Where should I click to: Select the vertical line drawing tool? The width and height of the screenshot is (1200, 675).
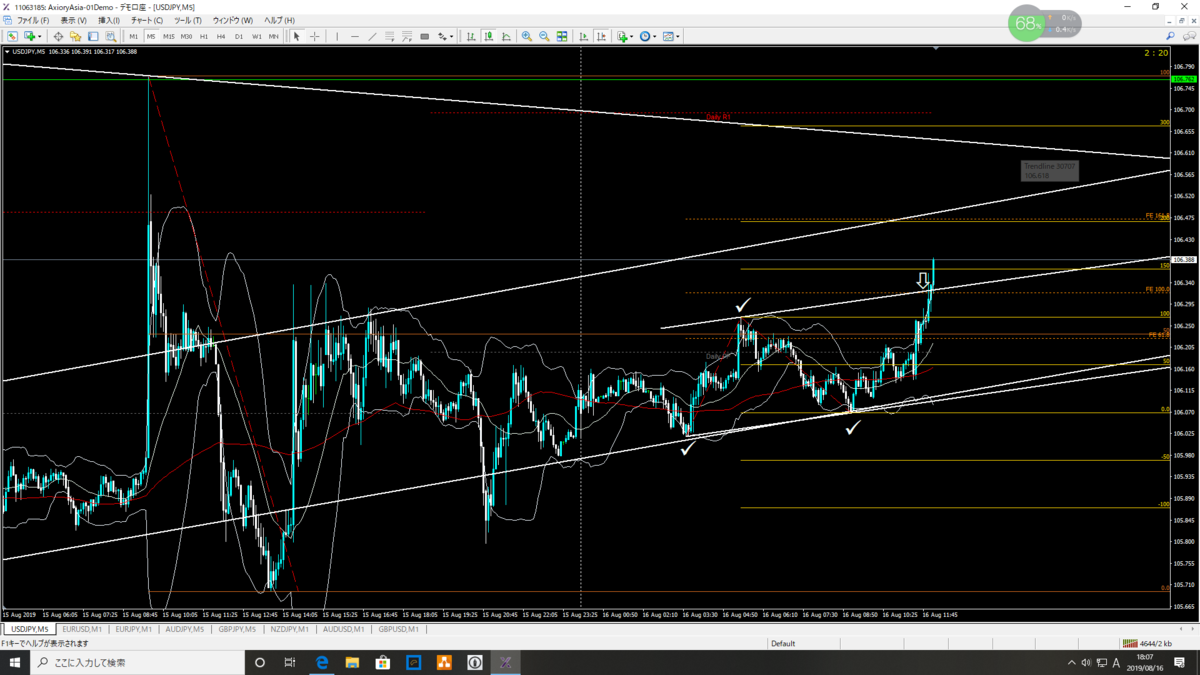tap(337, 36)
